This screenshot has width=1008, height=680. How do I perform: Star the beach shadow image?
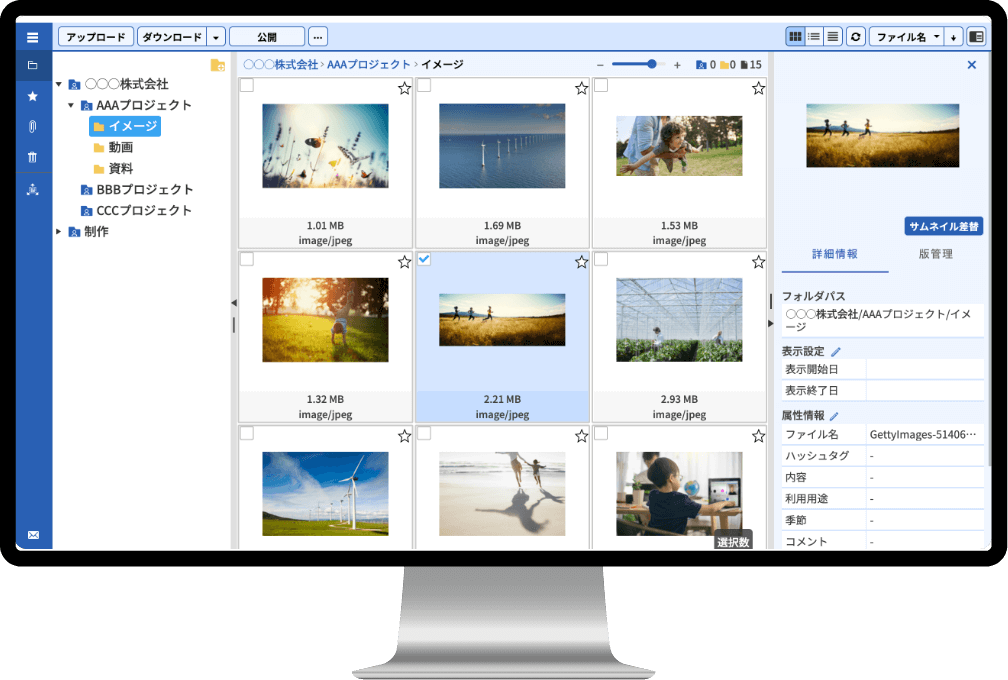(581, 436)
